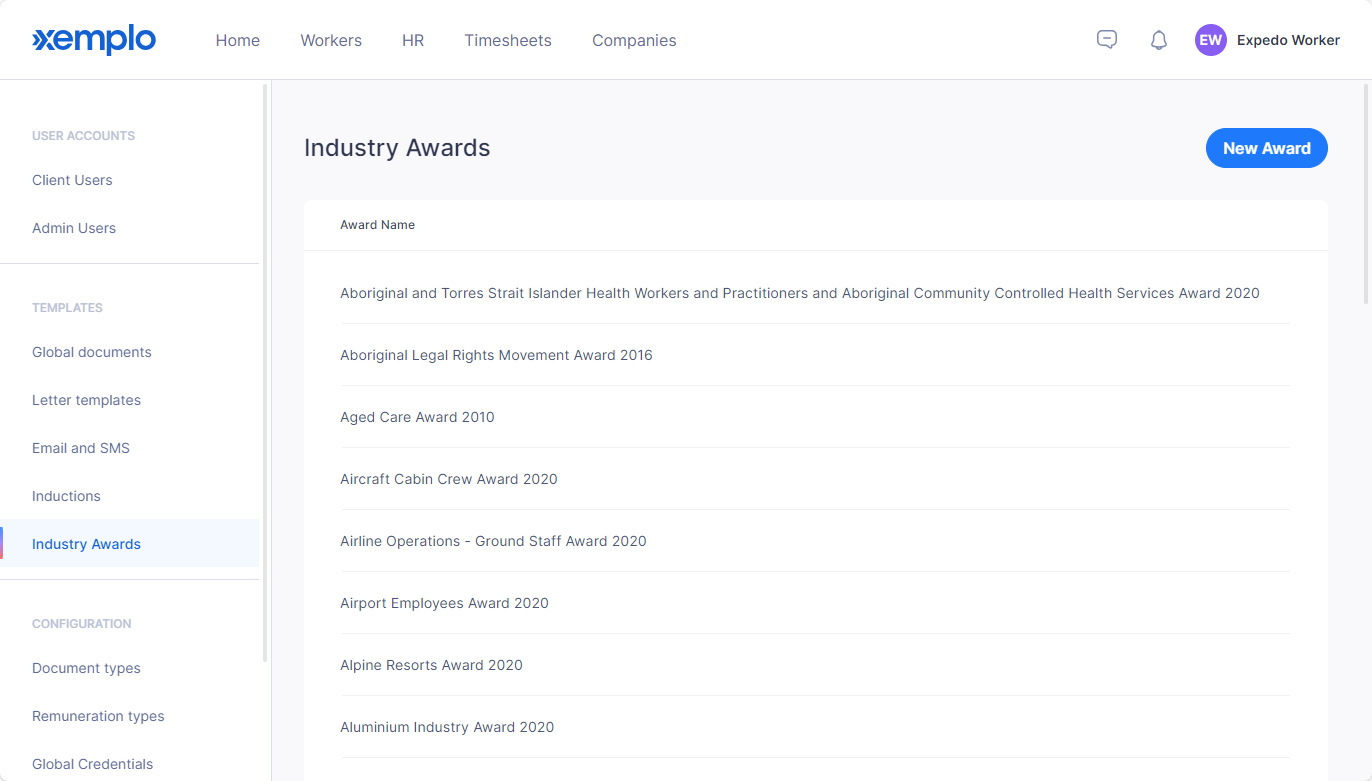Open Global Credentials configuration

point(92,764)
